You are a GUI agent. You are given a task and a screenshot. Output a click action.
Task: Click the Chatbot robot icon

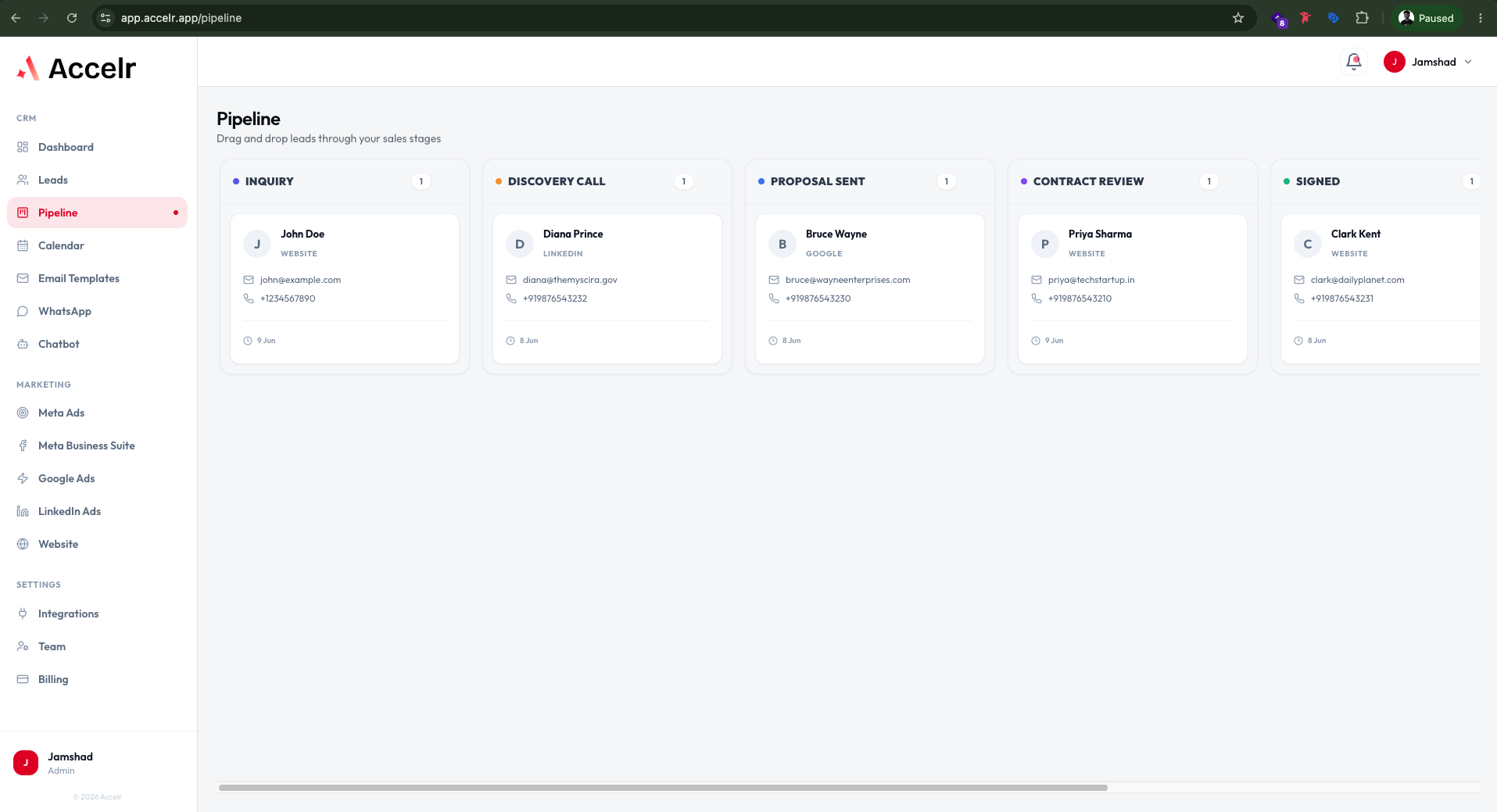point(23,344)
